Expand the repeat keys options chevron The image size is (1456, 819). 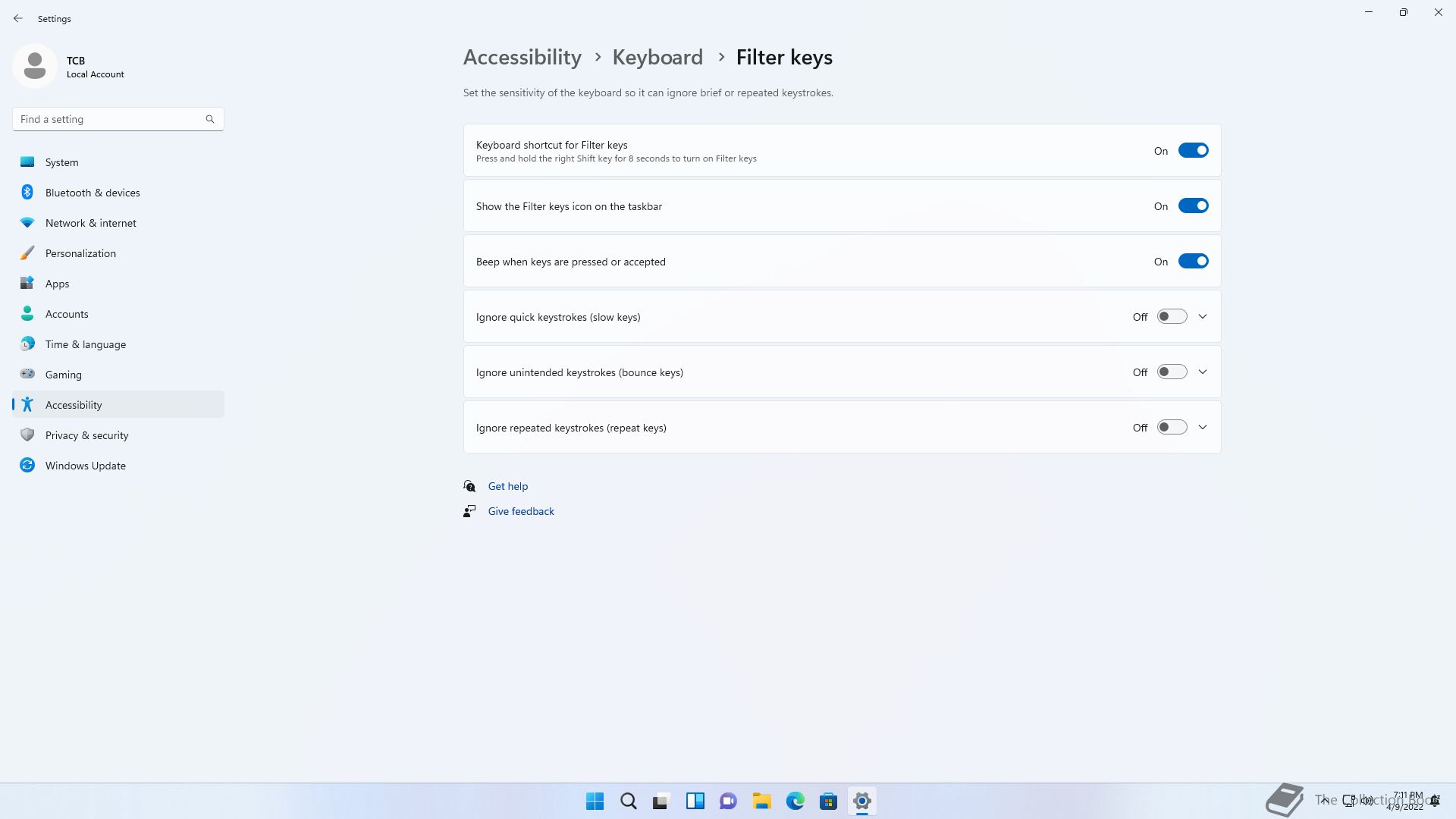coord(1203,427)
